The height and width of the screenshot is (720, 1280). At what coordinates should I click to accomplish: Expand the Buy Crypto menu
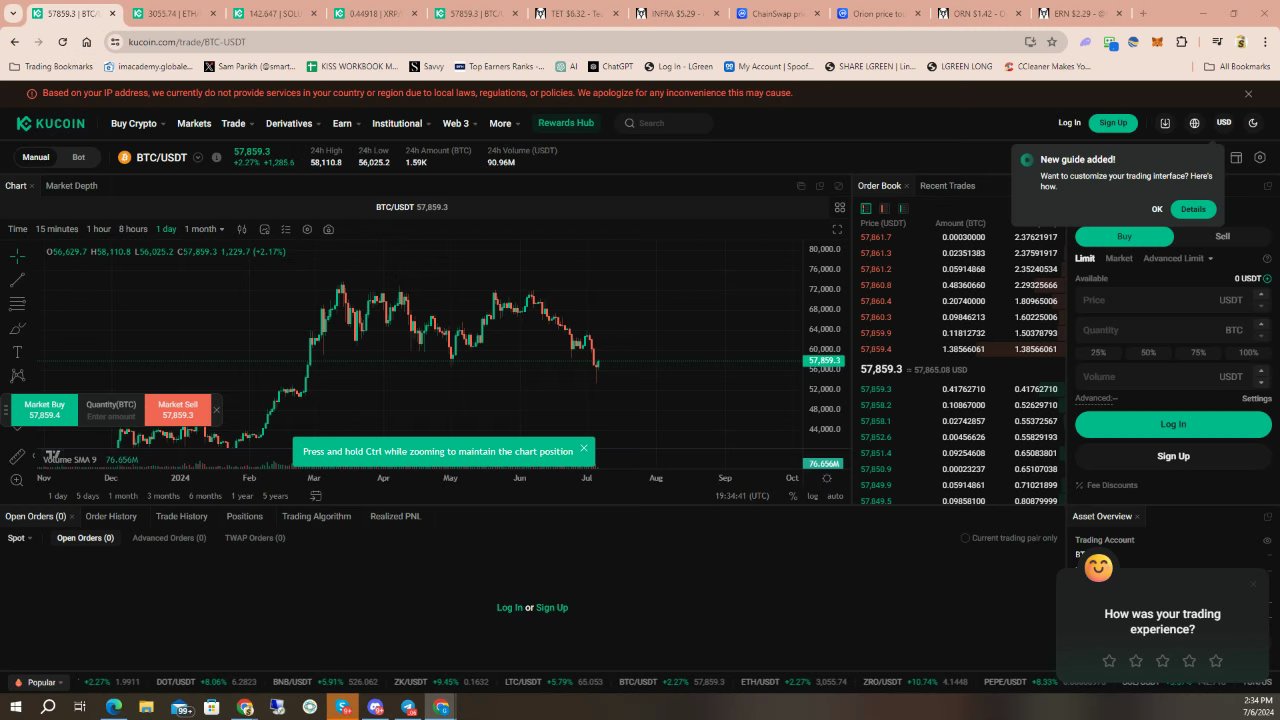click(139, 124)
